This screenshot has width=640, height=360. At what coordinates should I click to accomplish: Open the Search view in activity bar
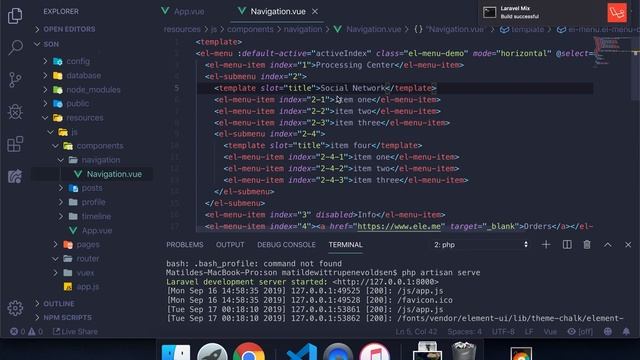tap(15, 47)
